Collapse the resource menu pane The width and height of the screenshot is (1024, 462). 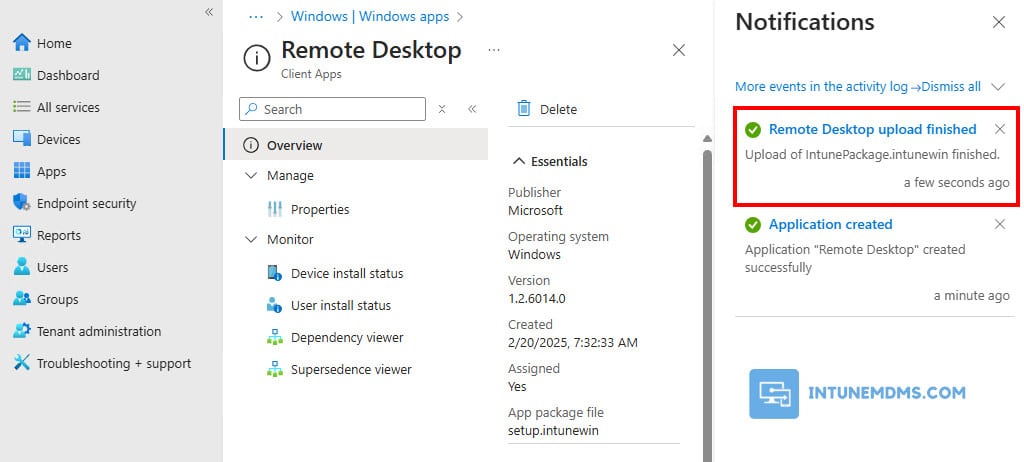(x=472, y=109)
